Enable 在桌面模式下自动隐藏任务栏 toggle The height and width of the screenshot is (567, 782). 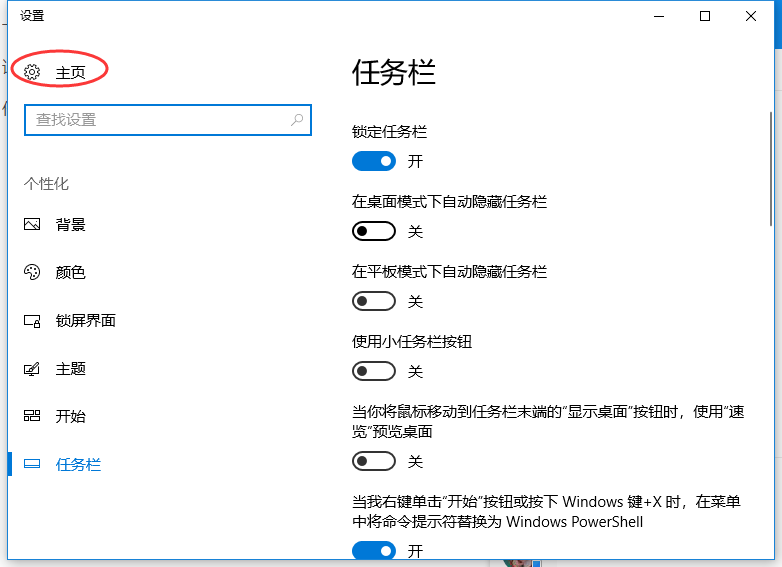pyautogui.click(x=374, y=231)
